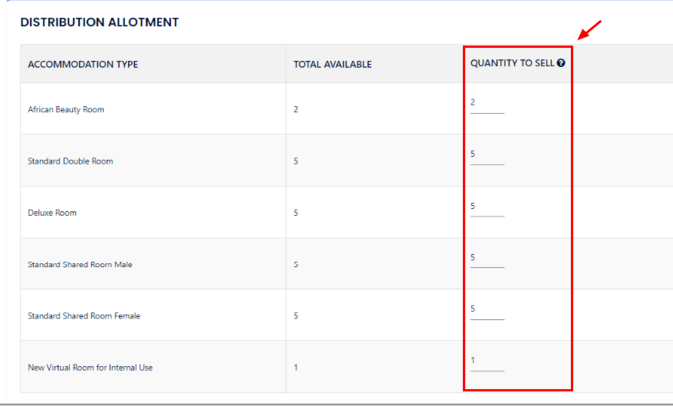Click Standard Shared Room Female label
The height and width of the screenshot is (406, 673).
(x=83, y=316)
